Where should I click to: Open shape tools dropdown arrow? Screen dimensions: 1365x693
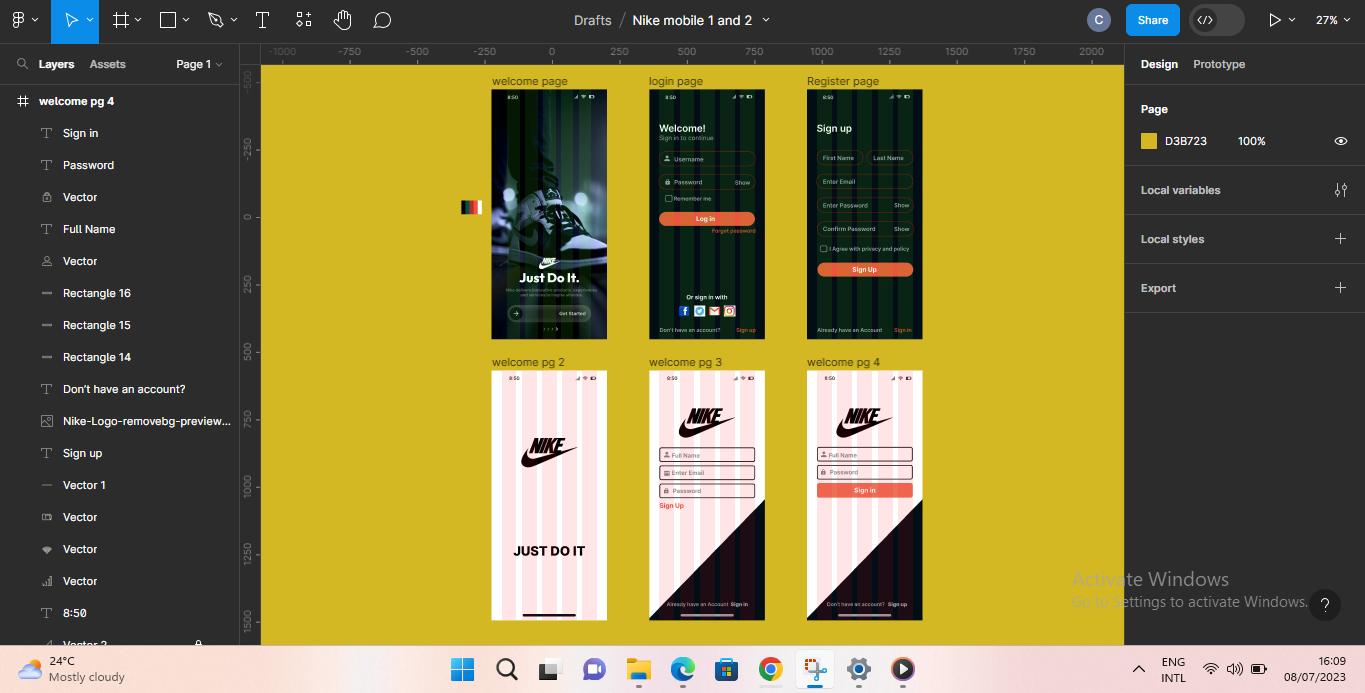[x=186, y=20]
